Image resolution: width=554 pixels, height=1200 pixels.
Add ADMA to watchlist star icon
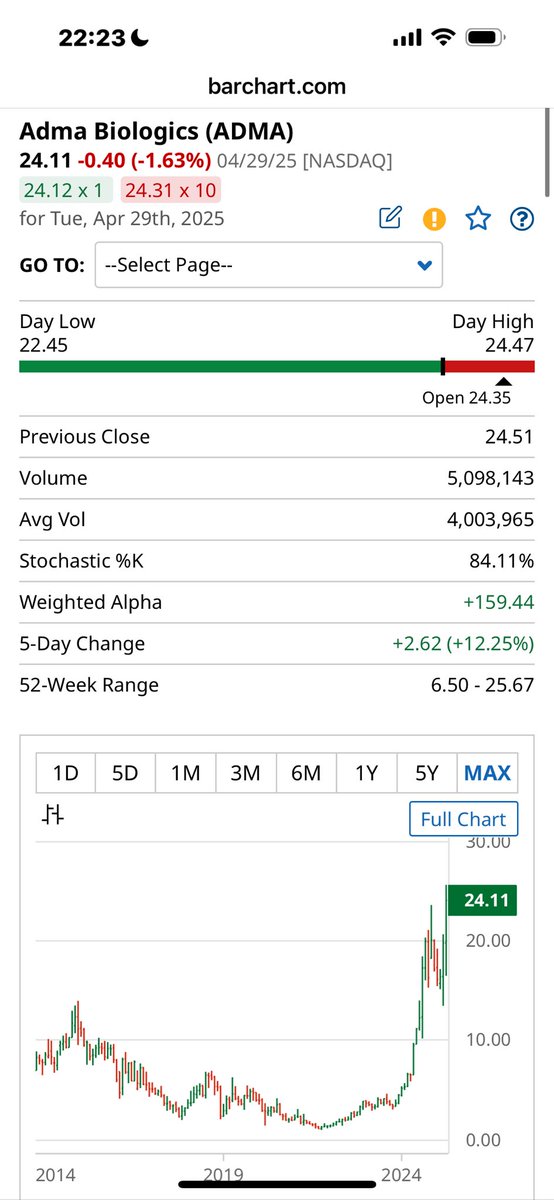click(478, 218)
